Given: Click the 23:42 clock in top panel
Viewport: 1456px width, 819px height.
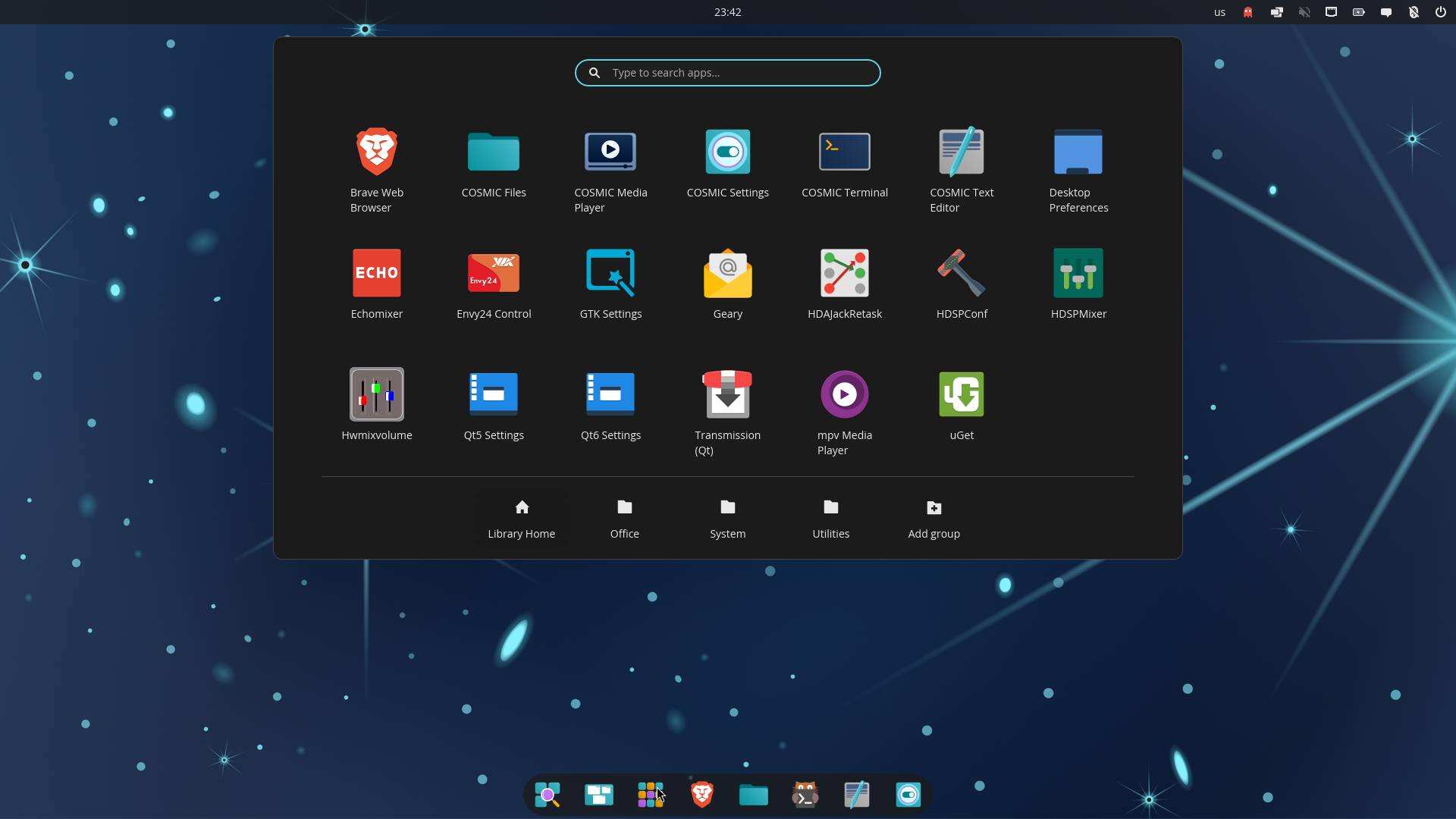Looking at the screenshot, I should pyautogui.click(x=728, y=12).
